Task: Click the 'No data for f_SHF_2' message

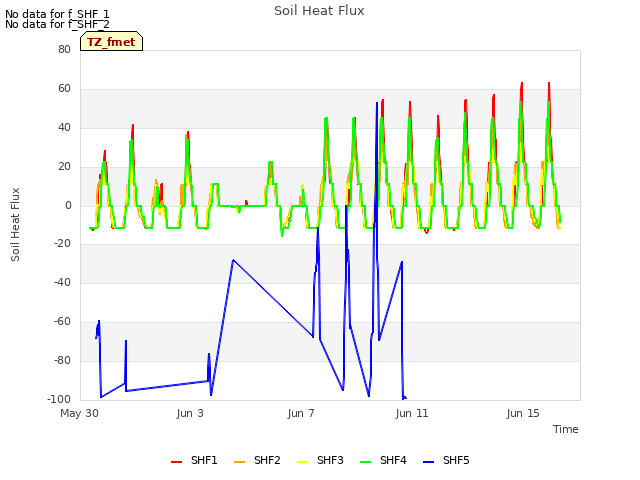Action: [x=57, y=24]
